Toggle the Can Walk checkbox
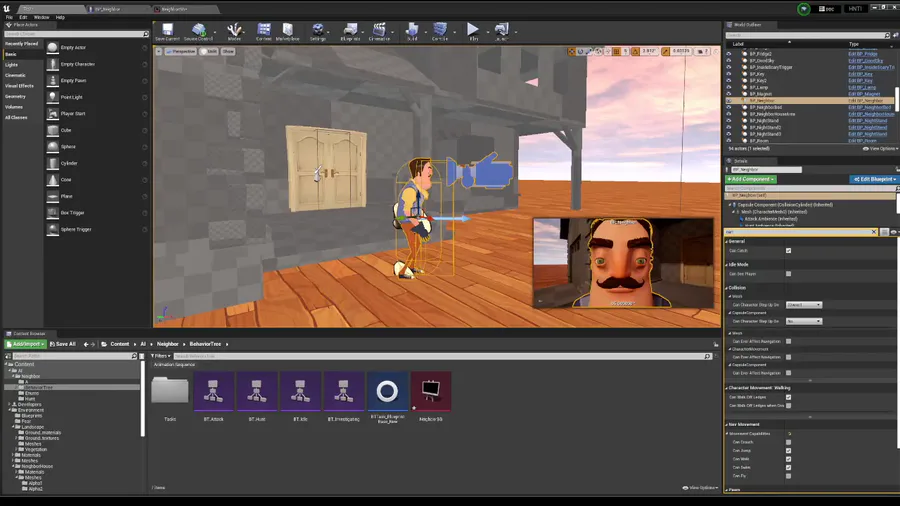The width and height of the screenshot is (900, 506). (x=788, y=459)
